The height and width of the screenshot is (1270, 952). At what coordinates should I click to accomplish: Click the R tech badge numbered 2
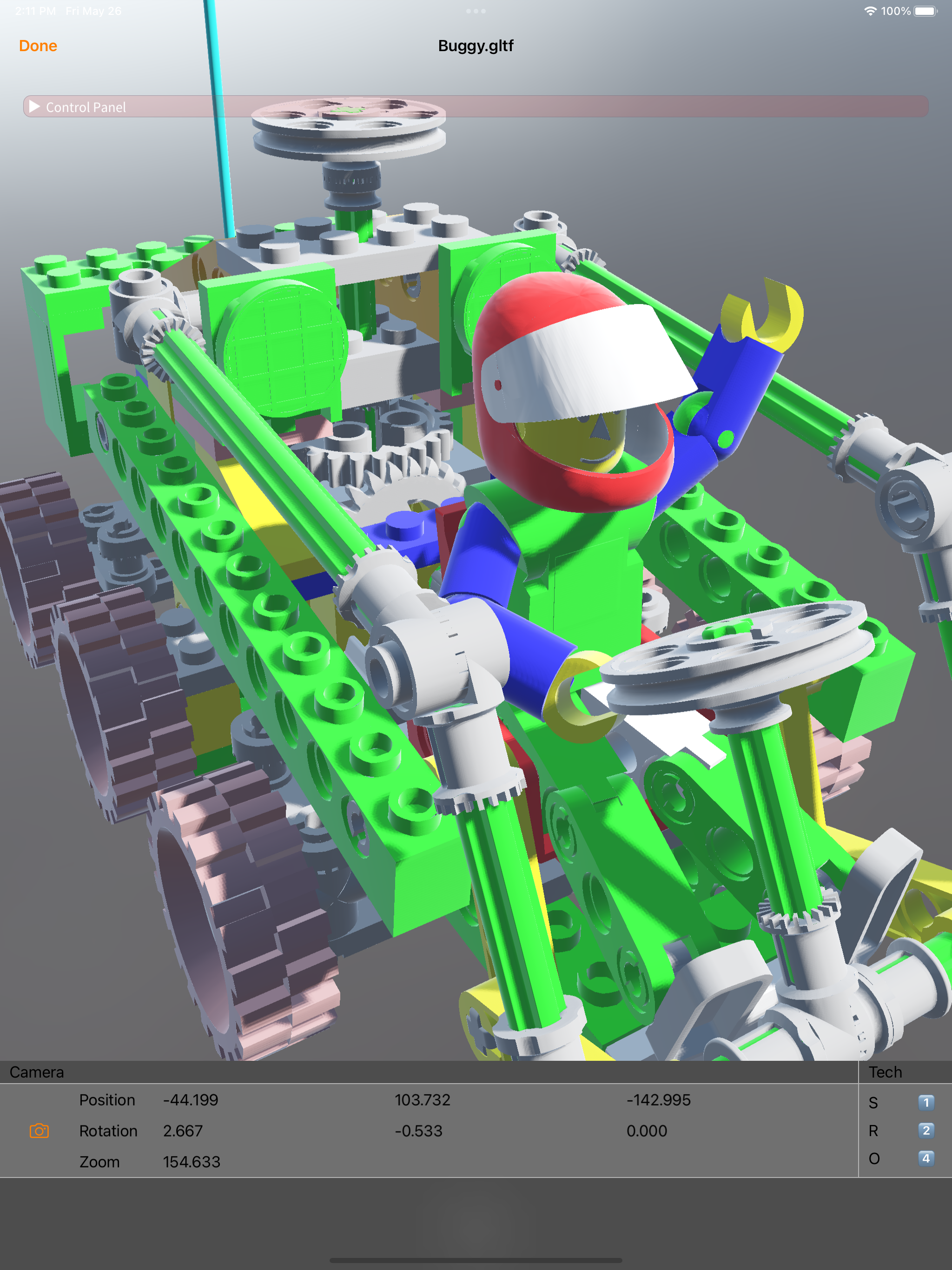pos(926,1131)
